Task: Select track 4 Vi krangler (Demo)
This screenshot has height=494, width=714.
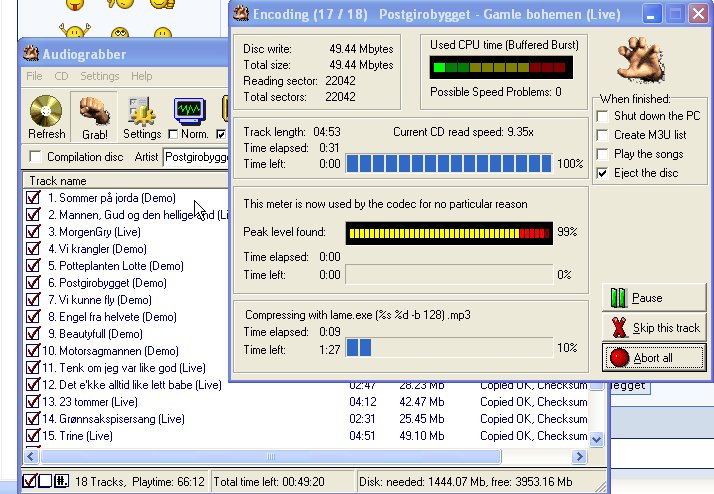Action: coord(97,249)
